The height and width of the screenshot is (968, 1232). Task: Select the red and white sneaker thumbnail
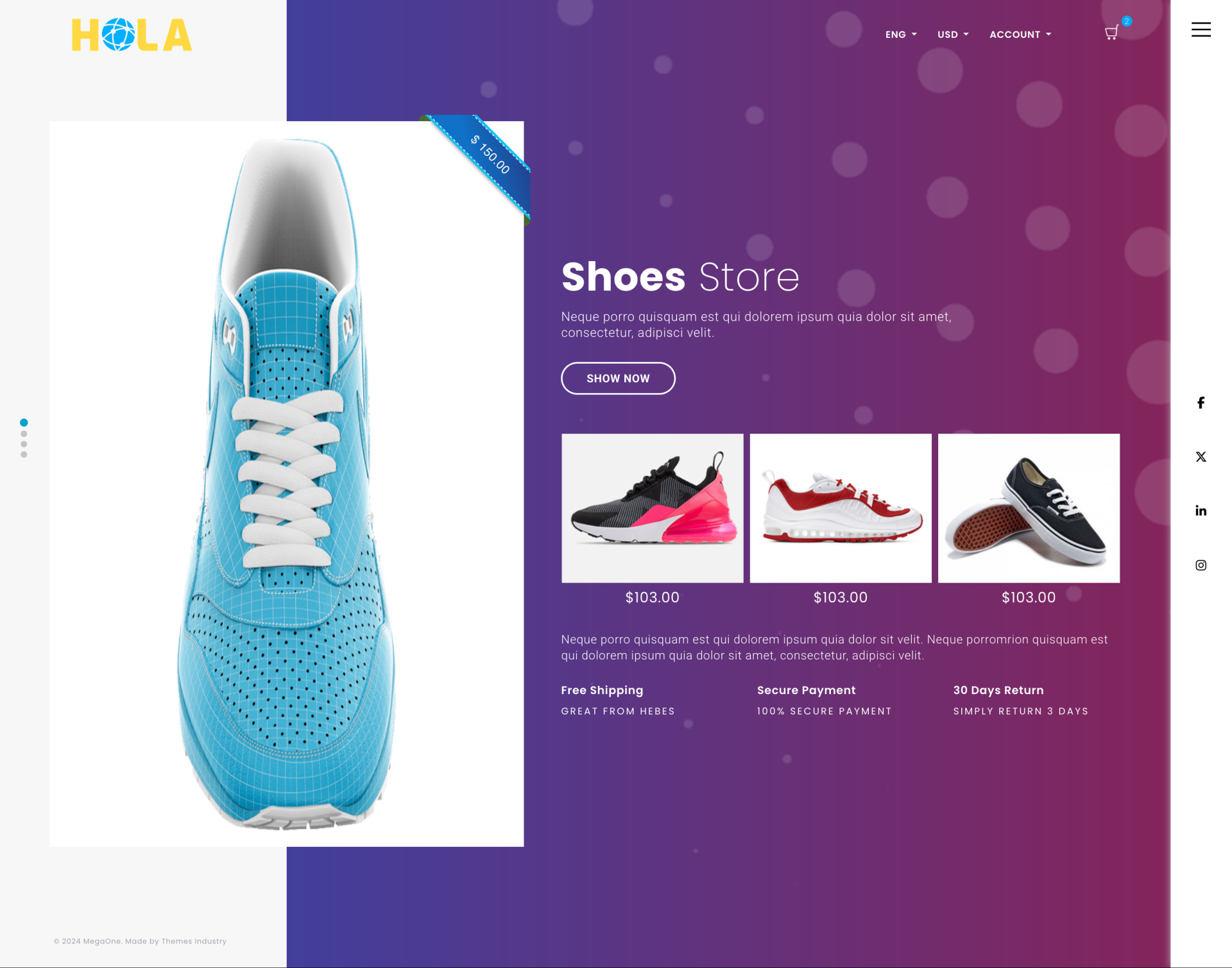click(x=841, y=508)
